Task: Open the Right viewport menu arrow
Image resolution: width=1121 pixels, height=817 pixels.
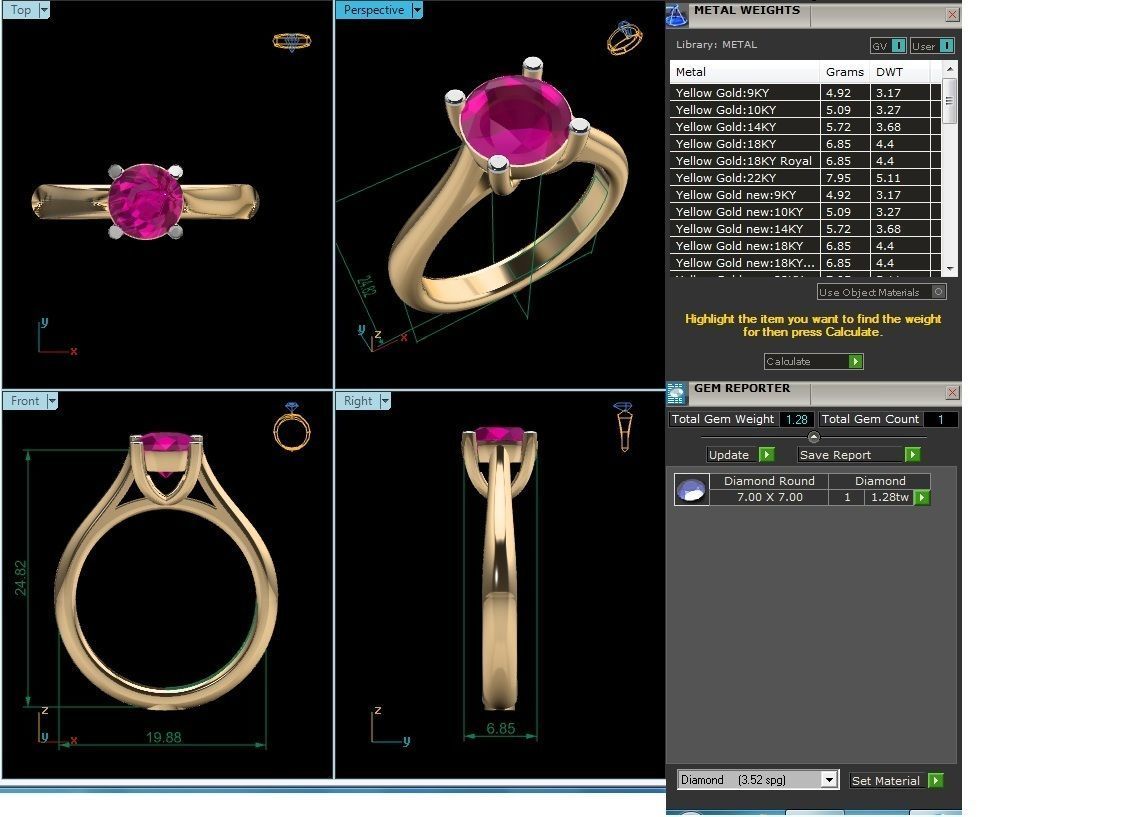Action: pos(385,401)
